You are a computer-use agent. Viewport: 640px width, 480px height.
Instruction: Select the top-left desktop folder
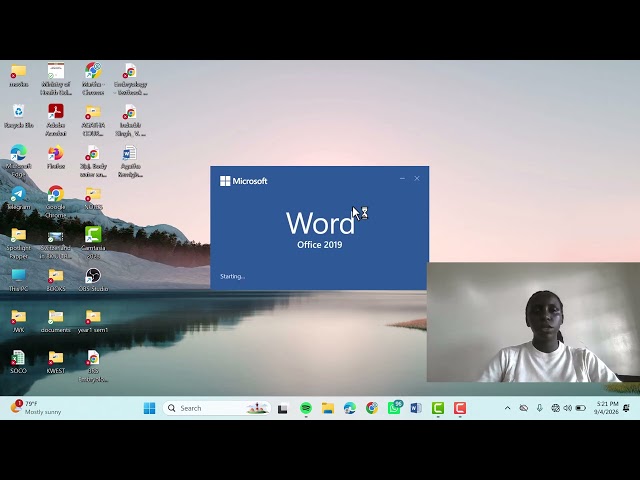[x=18, y=75]
